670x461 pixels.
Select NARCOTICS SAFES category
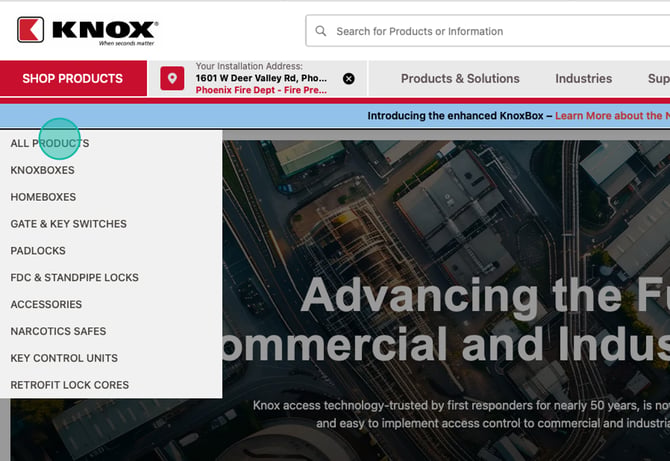click(x=58, y=332)
